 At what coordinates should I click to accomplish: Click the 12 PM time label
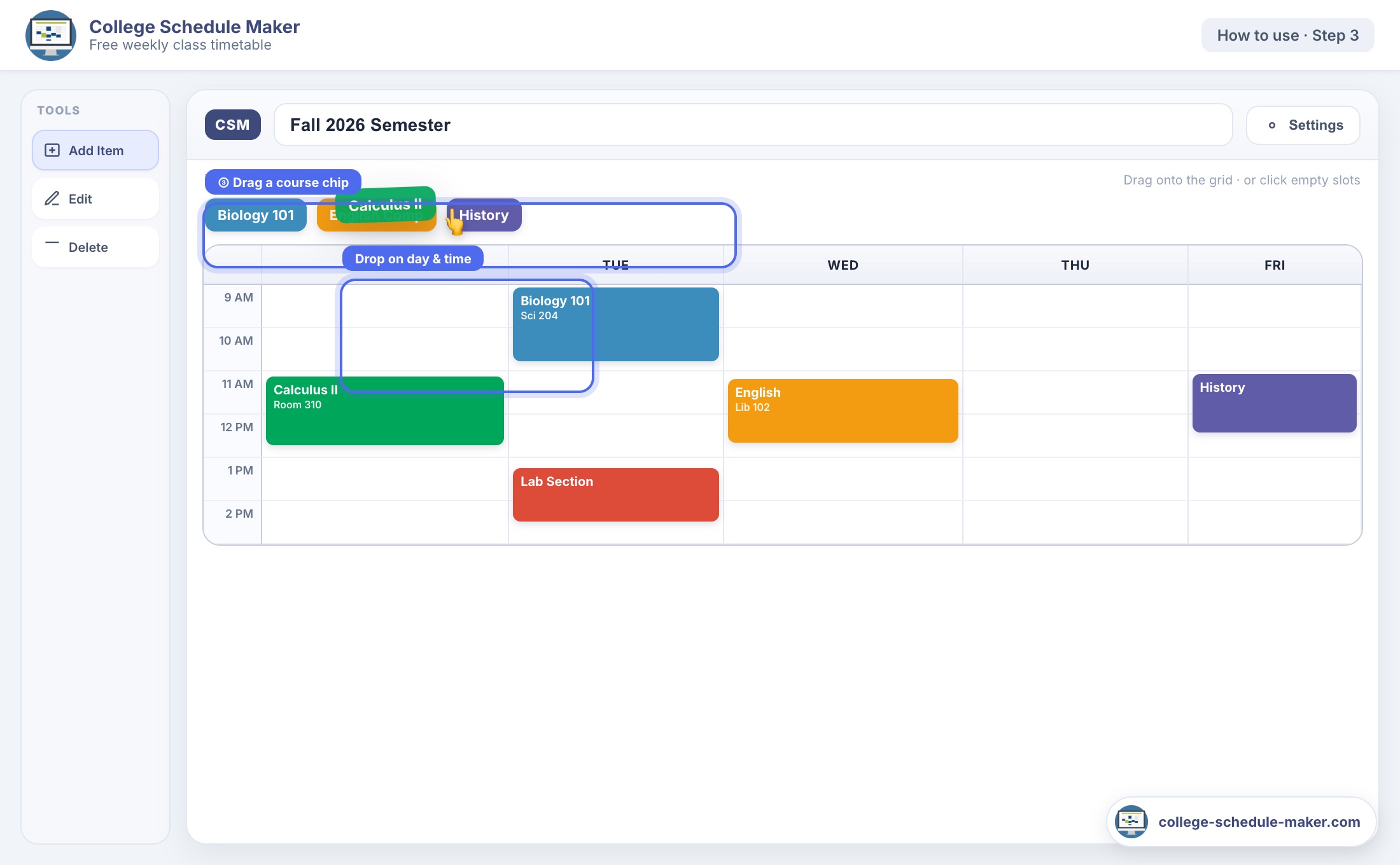pos(237,427)
